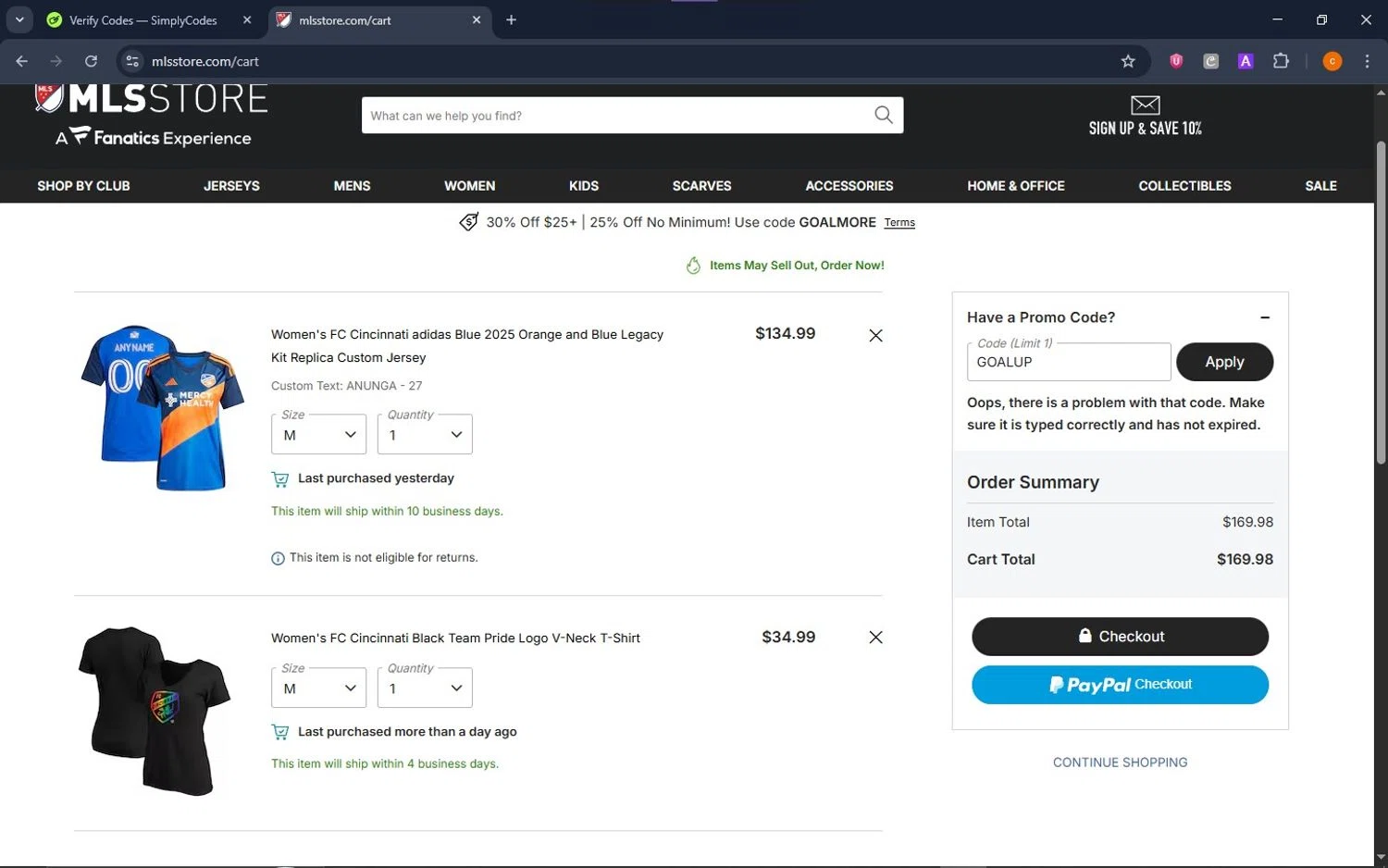Click the black Checkout button
The height and width of the screenshot is (868, 1388).
(1120, 637)
